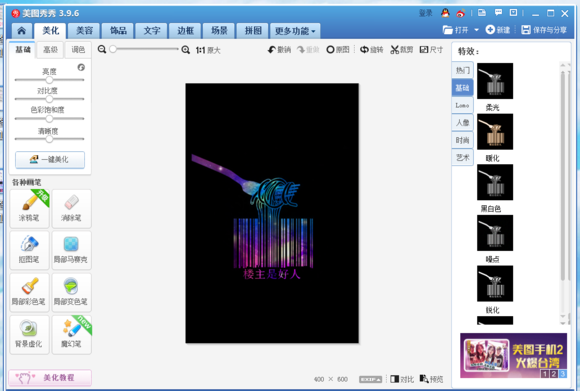Viewport: 580px width, 391px height.
Task: Select the 消除笔 eraser tool
Action: click(71, 208)
